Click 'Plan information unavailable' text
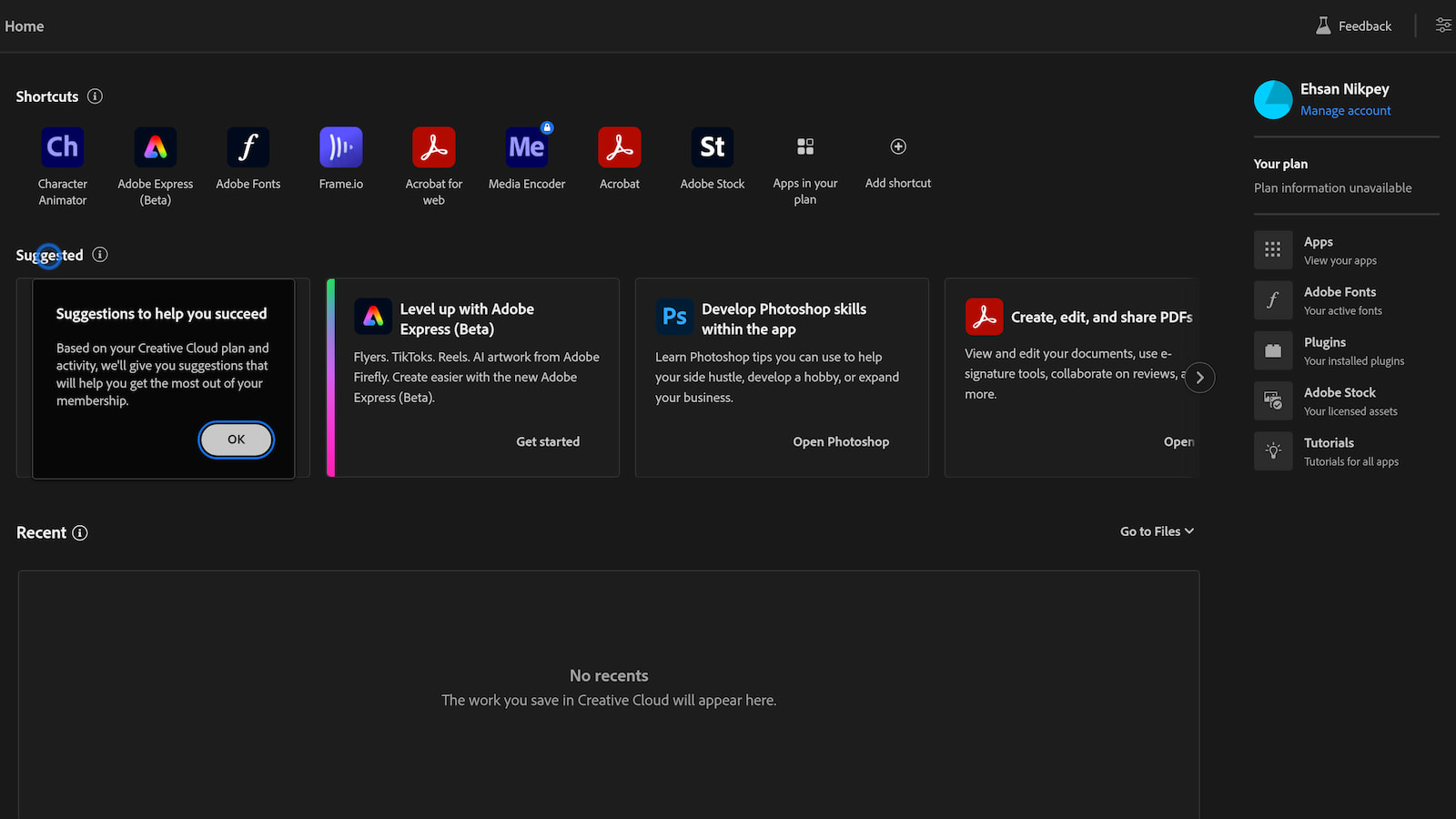Viewport: 1456px width, 819px height. tap(1332, 187)
